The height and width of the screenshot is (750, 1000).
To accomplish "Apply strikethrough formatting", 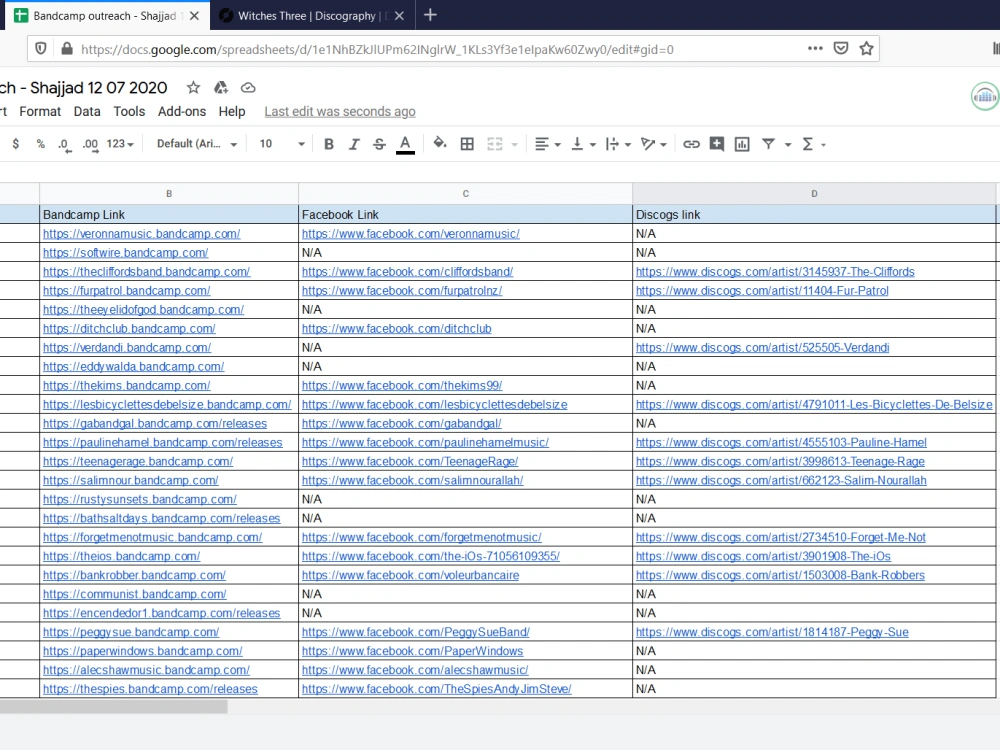I will point(379,144).
